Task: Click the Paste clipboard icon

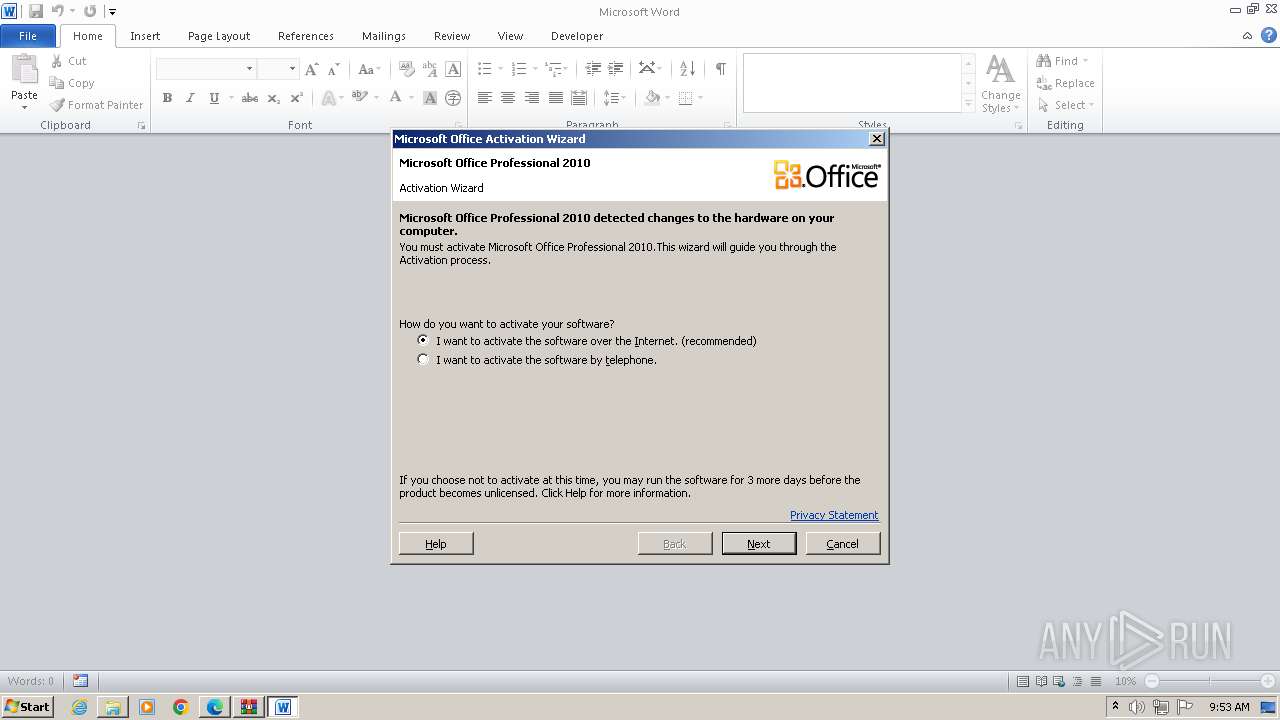Action: [24, 70]
